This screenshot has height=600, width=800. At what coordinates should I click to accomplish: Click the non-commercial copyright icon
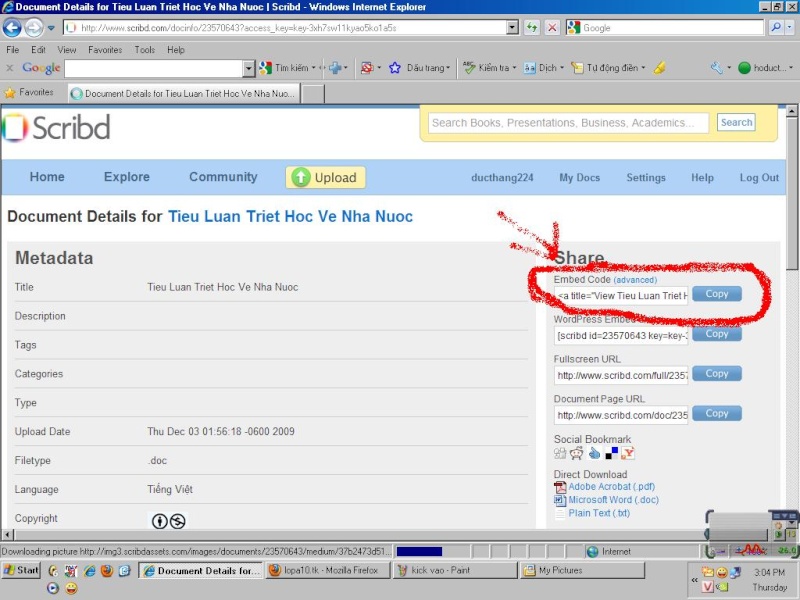pos(178,521)
